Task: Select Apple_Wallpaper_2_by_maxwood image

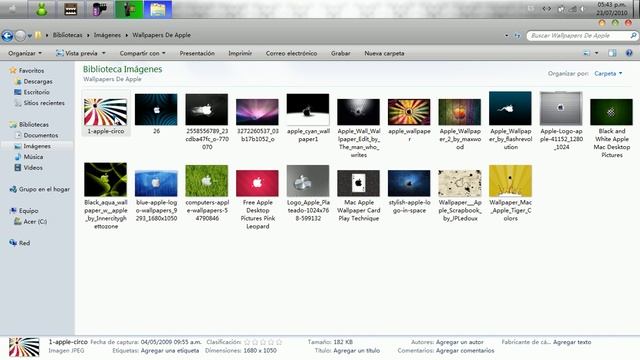Action: (460, 112)
